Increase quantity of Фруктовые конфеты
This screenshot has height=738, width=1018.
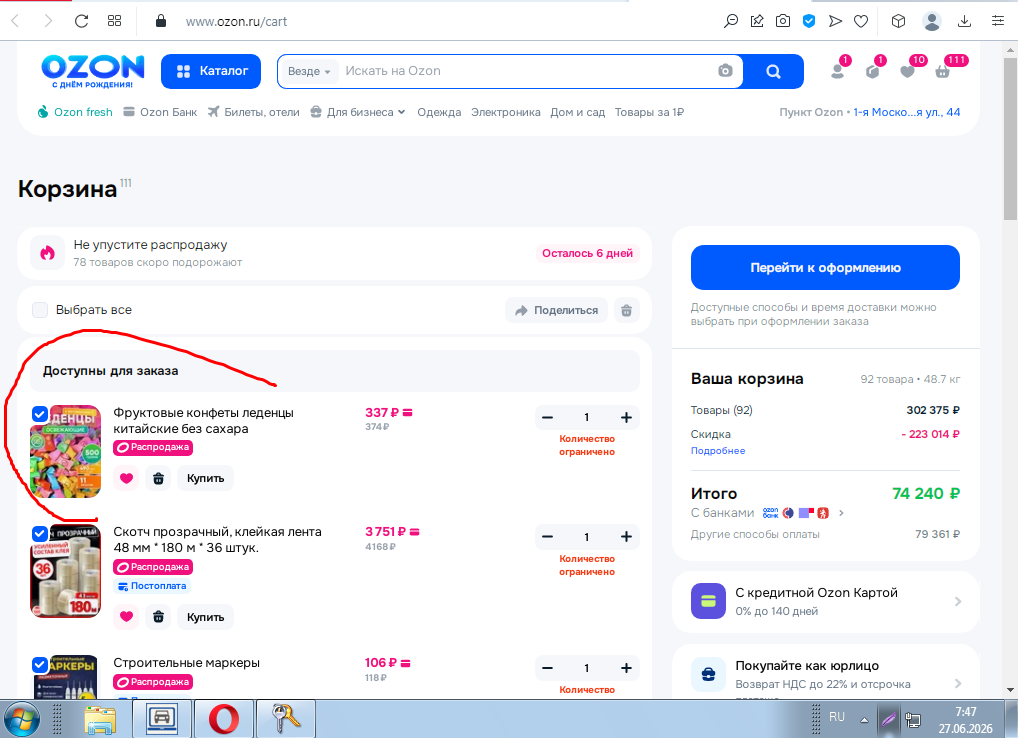pyautogui.click(x=626, y=417)
